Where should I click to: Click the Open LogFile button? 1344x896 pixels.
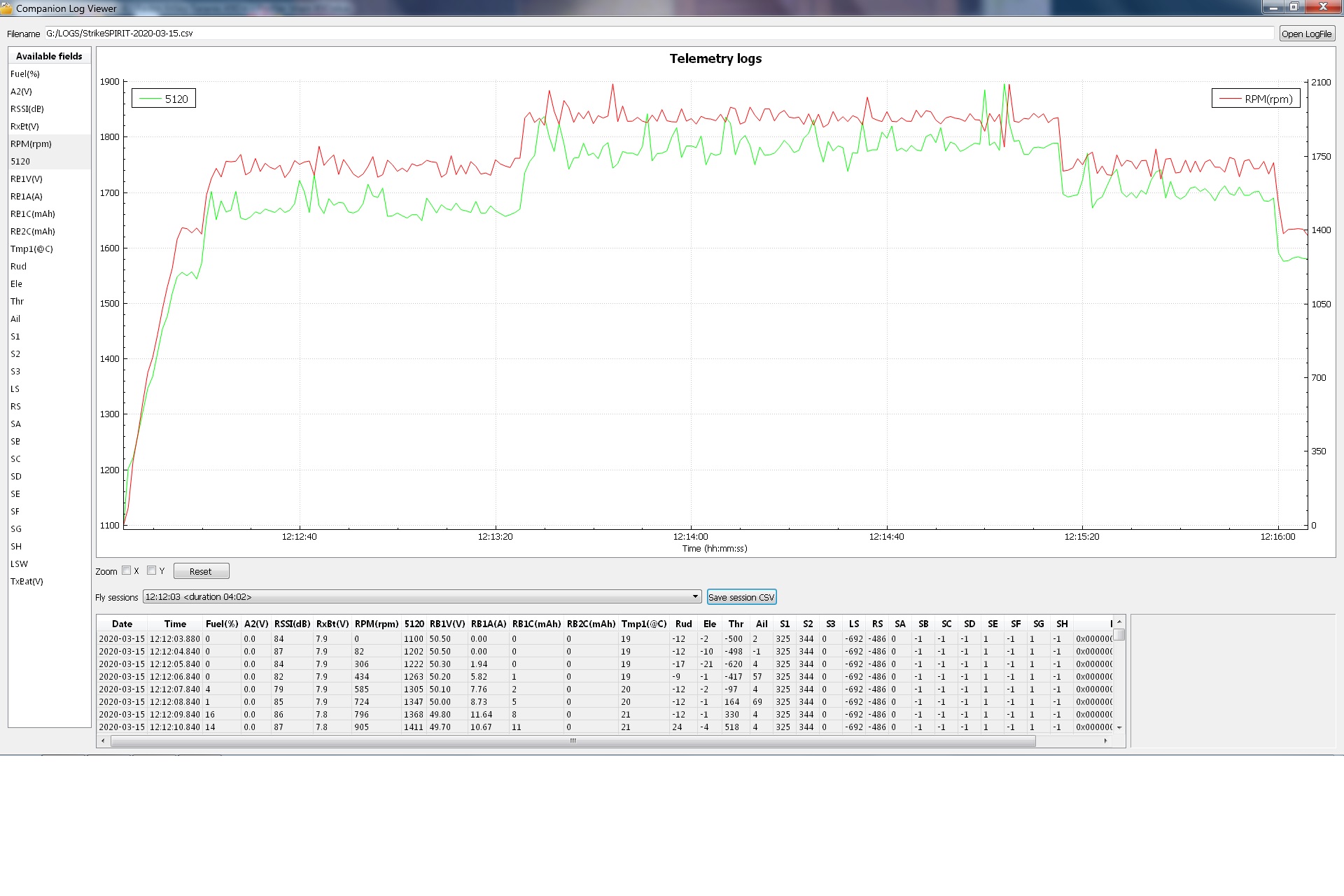[1306, 34]
